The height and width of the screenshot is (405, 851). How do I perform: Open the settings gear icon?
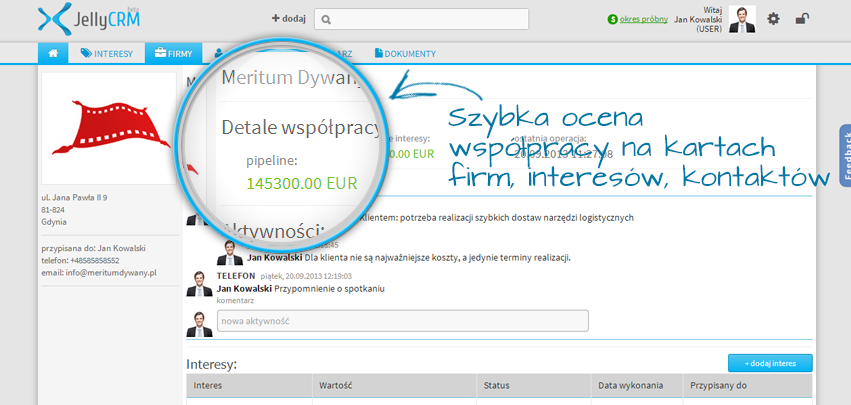773,19
